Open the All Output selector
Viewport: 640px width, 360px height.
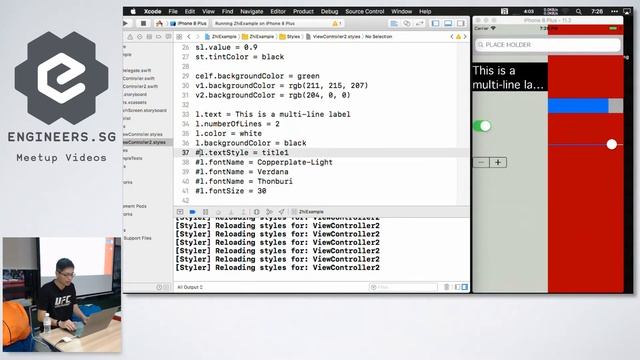pyautogui.click(x=190, y=287)
